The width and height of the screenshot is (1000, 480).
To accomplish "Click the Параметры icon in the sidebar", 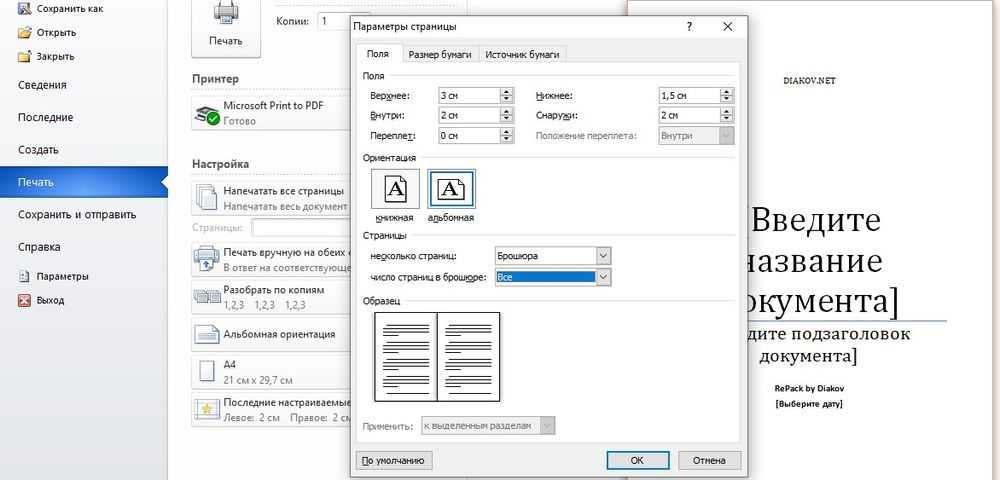I will (25, 276).
